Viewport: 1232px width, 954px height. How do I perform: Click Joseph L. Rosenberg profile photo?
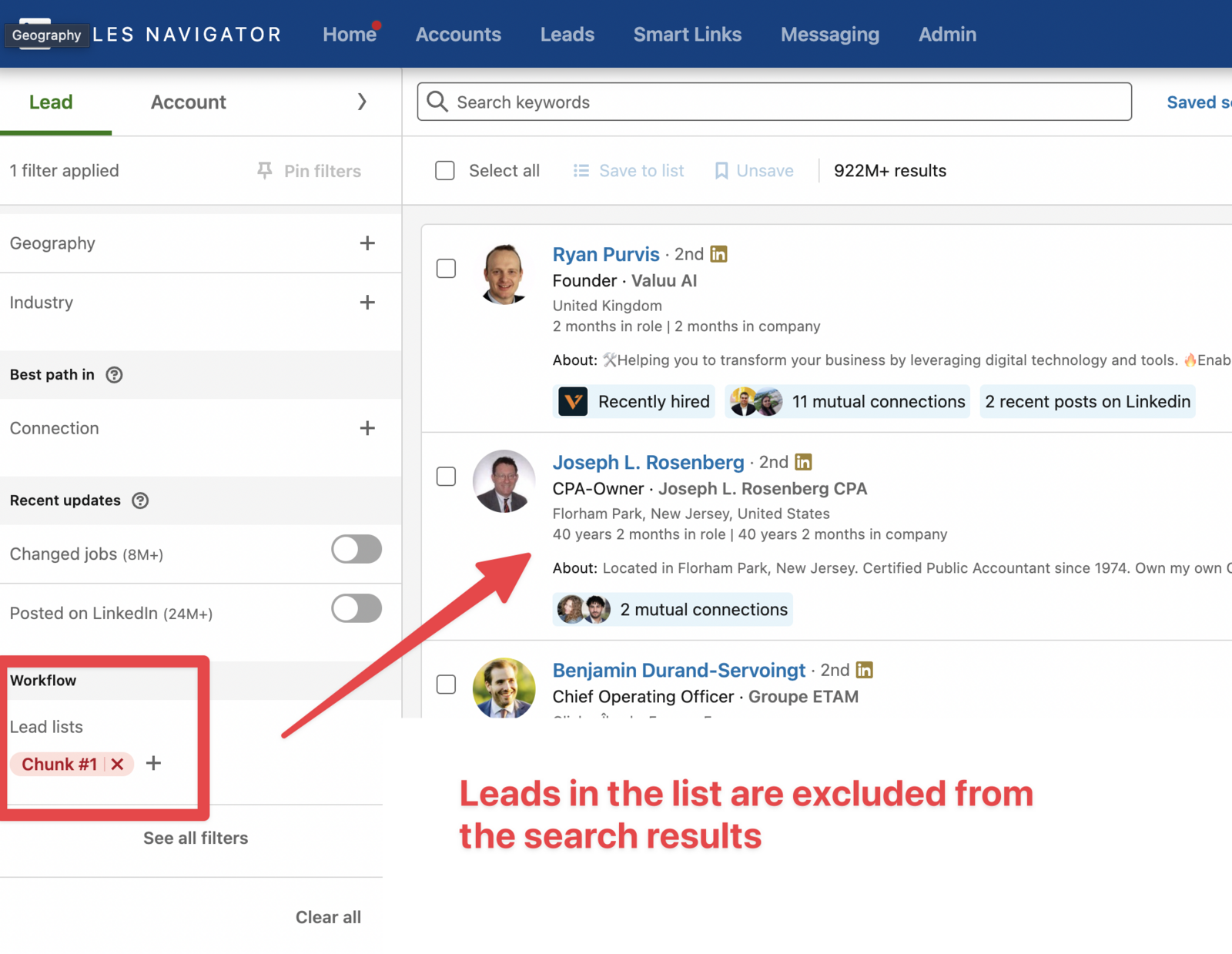pyautogui.click(x=504, y=481)
